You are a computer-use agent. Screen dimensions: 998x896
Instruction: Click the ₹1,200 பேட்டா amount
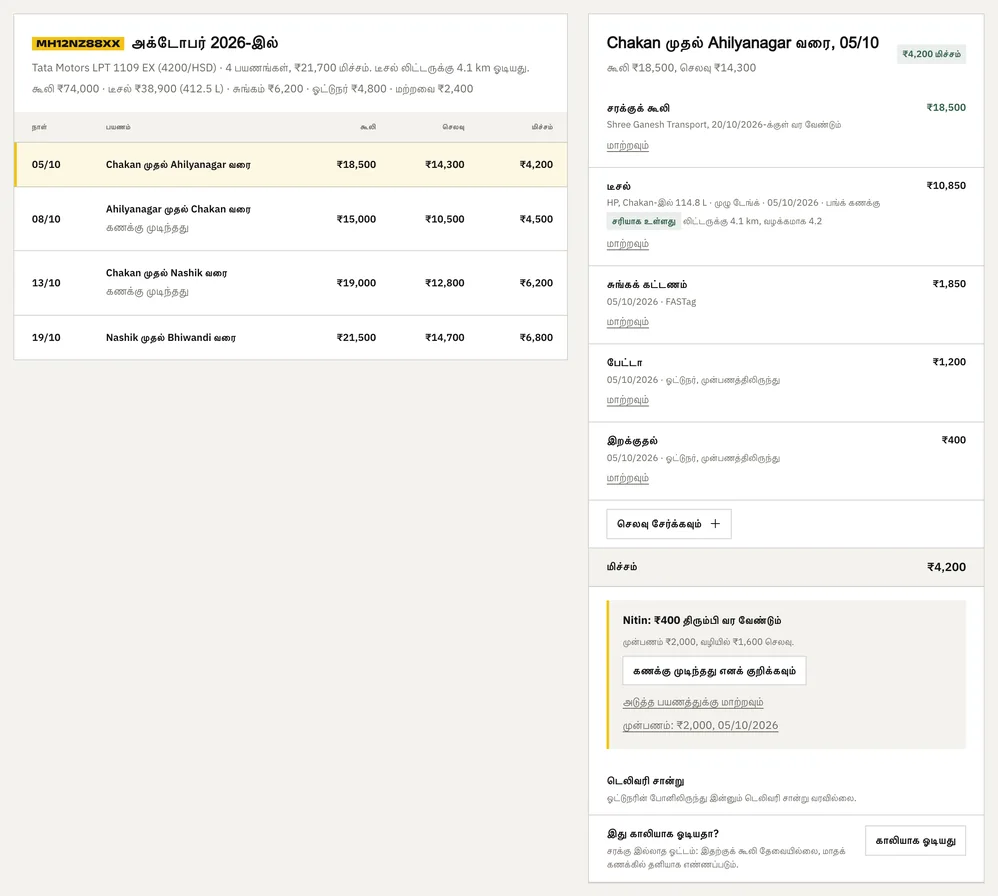click(x=949, y=362)
